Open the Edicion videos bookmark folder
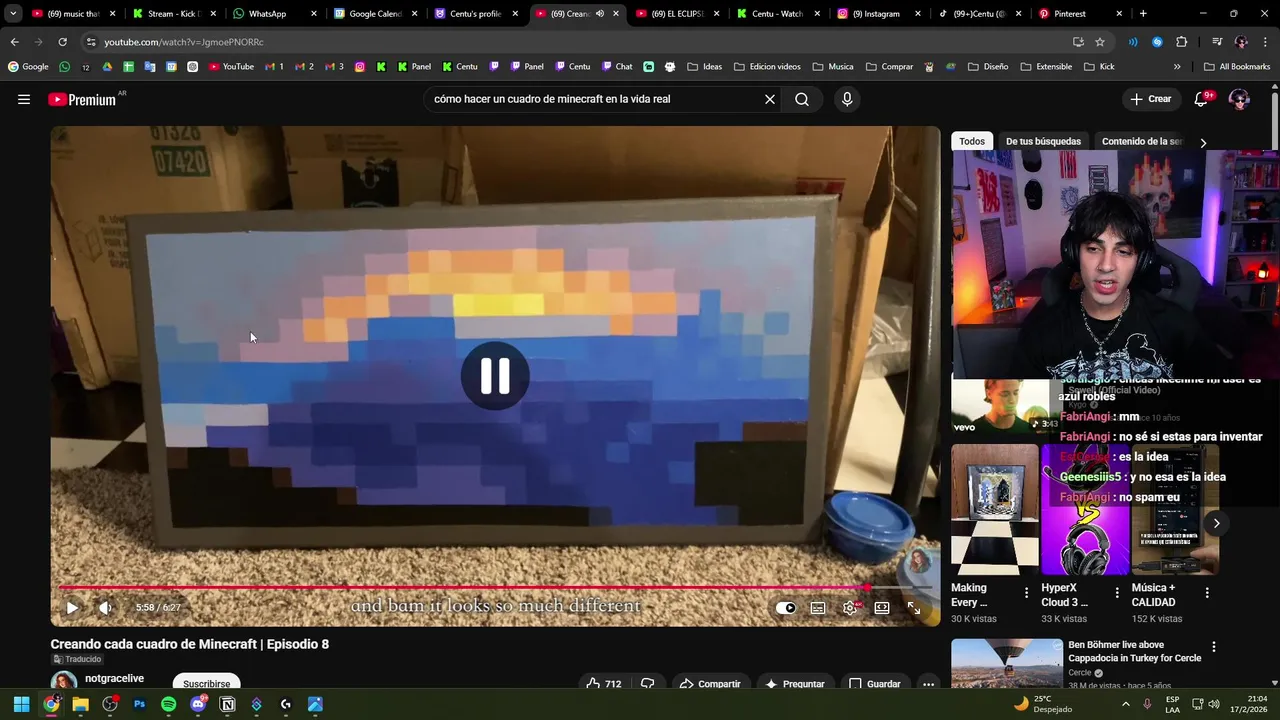 [x=767, y=67]
